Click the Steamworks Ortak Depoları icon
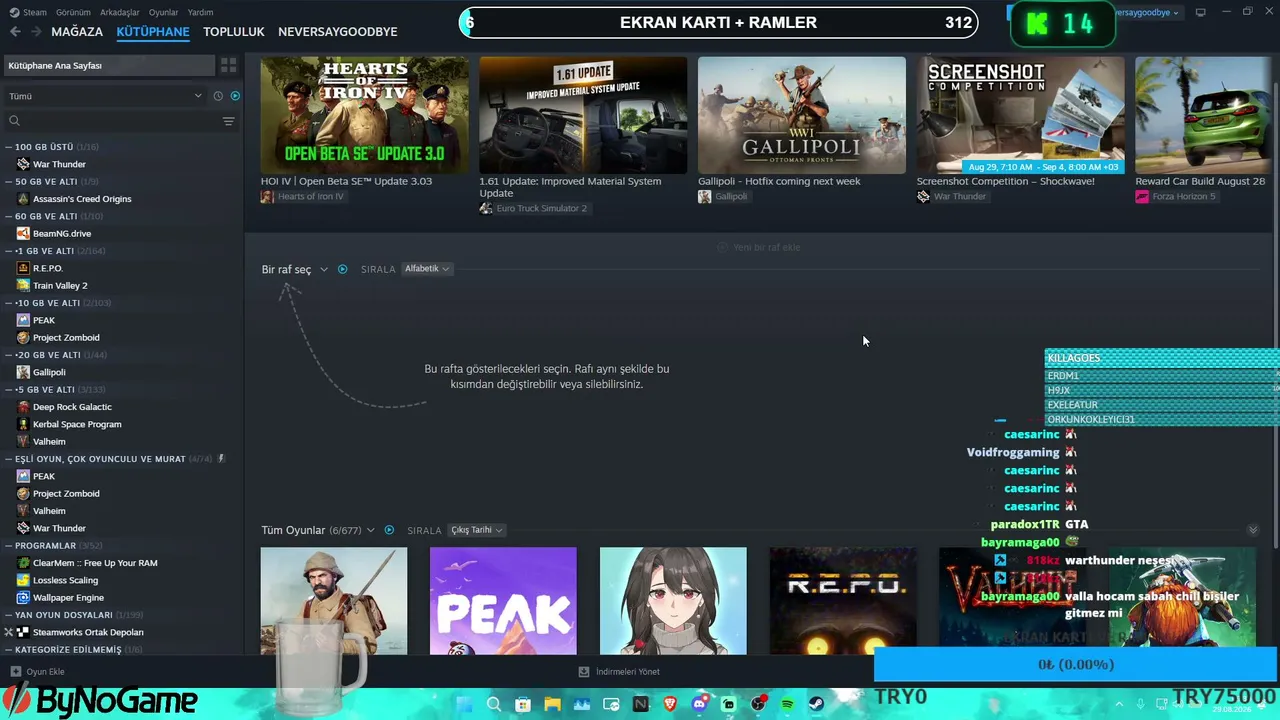The height and width of the screenshot is (720, 1280). pos(23,632)
